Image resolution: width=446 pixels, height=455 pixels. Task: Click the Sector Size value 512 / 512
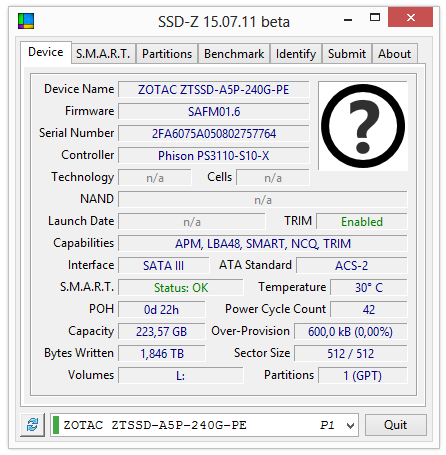tap(351, 354)
